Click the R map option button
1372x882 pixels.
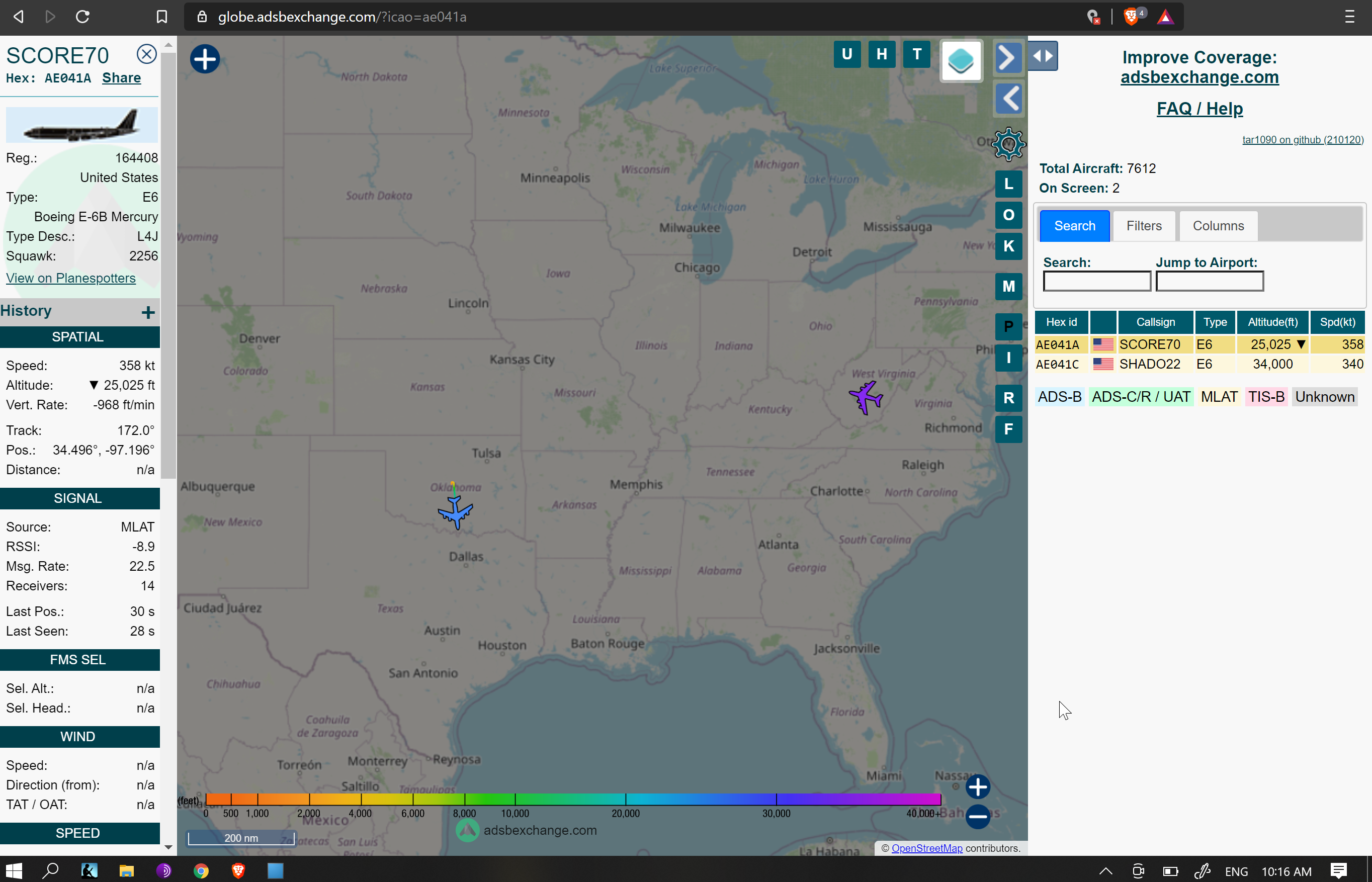[x=1008, y=398]
